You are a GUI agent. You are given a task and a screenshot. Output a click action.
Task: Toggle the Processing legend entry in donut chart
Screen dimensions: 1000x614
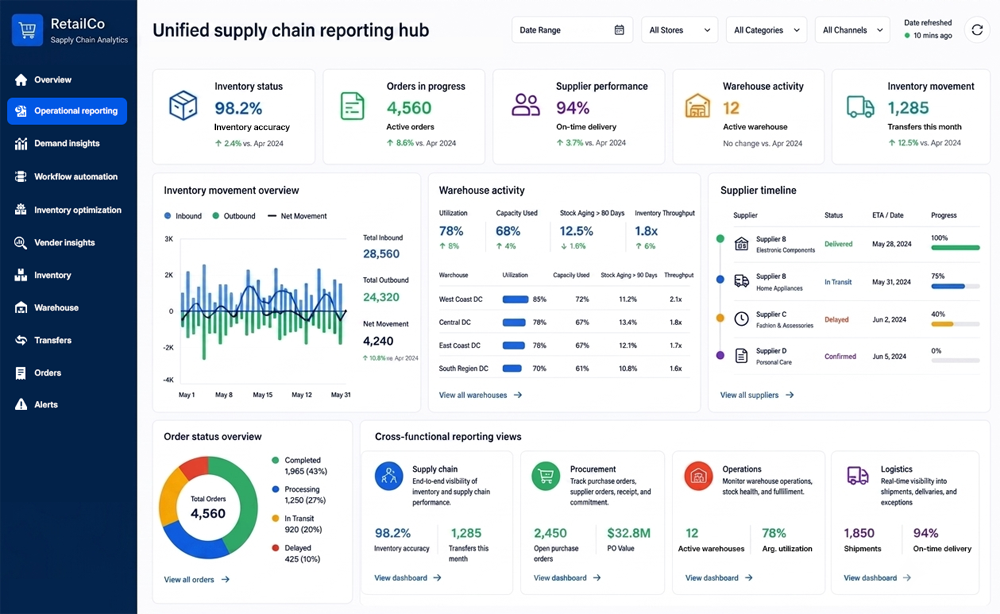298,495
